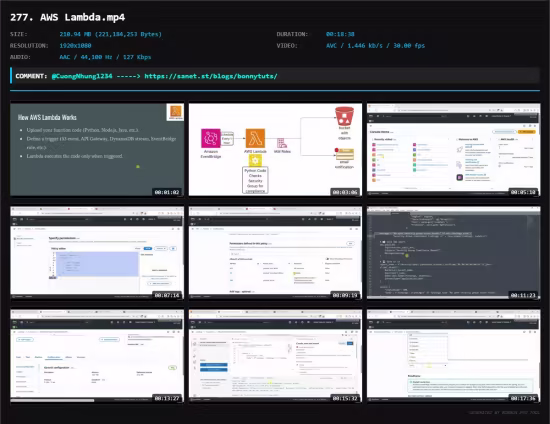The image size is (550, 424).
Task: Open the AWS Console Home thumbnail at 00:05:10
Action: tap(454, 150)
